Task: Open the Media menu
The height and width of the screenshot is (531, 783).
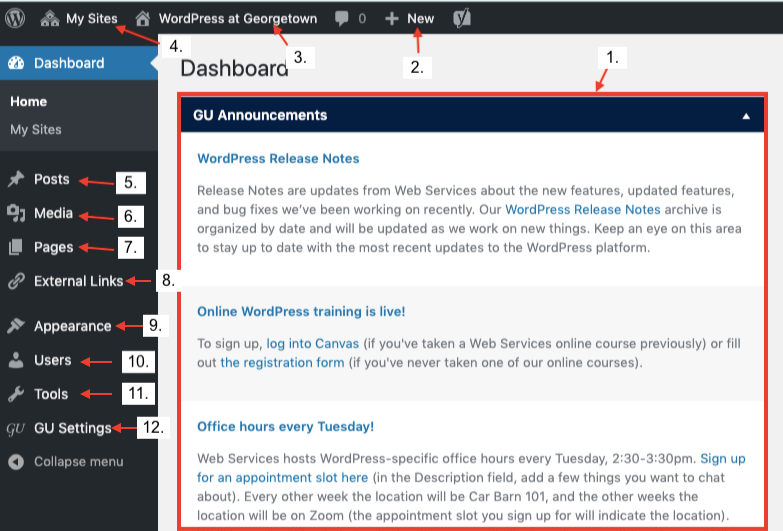Action: 53,213
